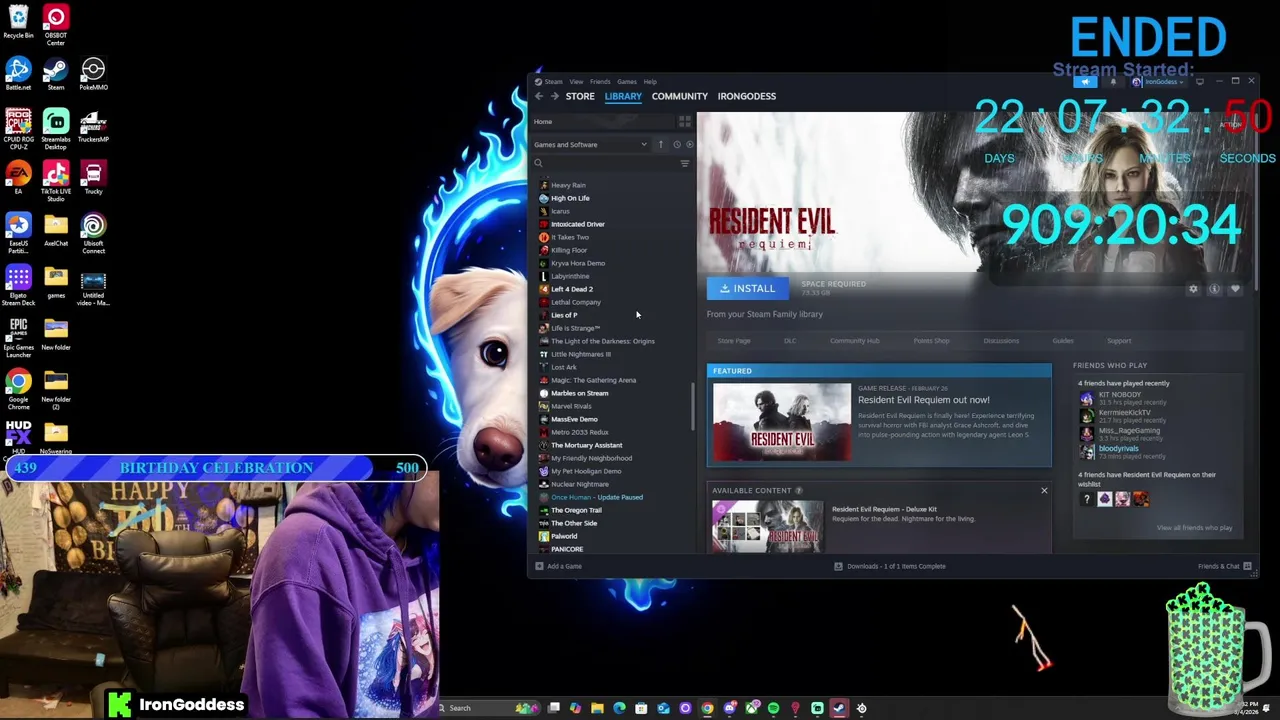
Task: Go back with the Steam back arrow
Action: (538, 96)
